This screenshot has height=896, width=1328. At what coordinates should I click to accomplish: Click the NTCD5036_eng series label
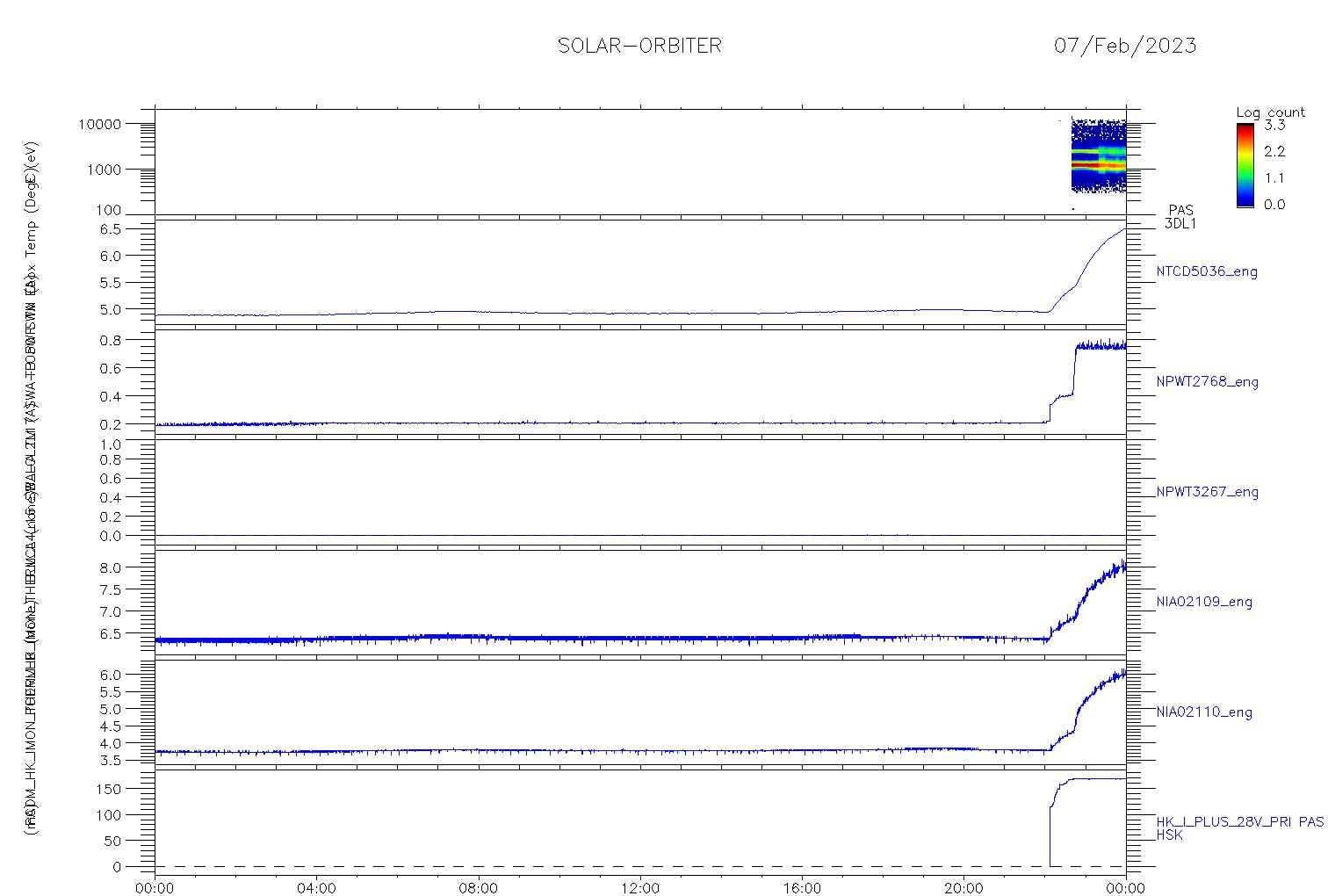[x=1207, y=271]
